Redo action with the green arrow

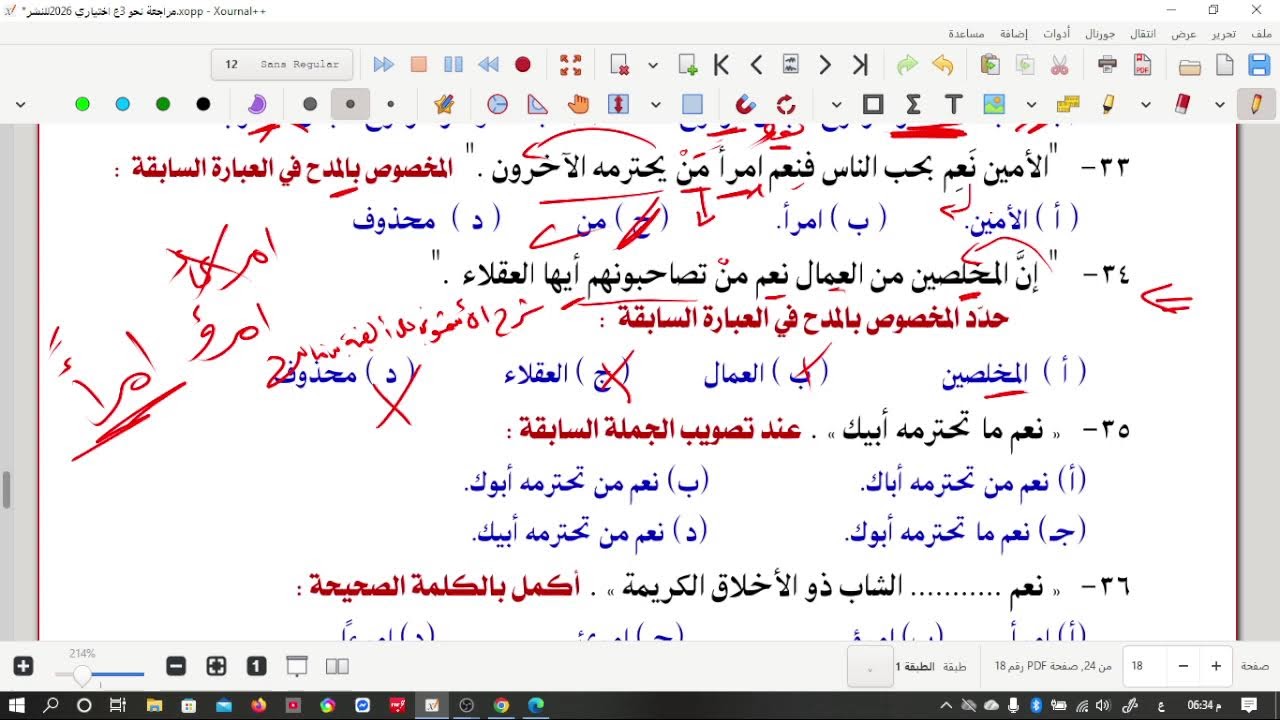coord(907,66)
